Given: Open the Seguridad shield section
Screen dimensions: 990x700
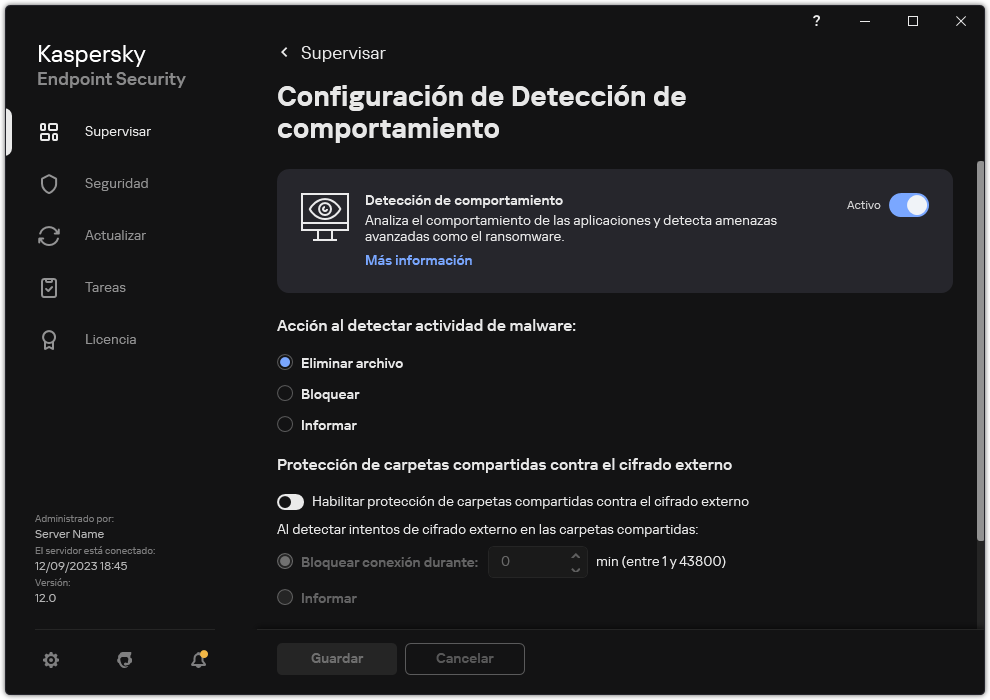Looking at the screenshot, I should tap(49, 183).
